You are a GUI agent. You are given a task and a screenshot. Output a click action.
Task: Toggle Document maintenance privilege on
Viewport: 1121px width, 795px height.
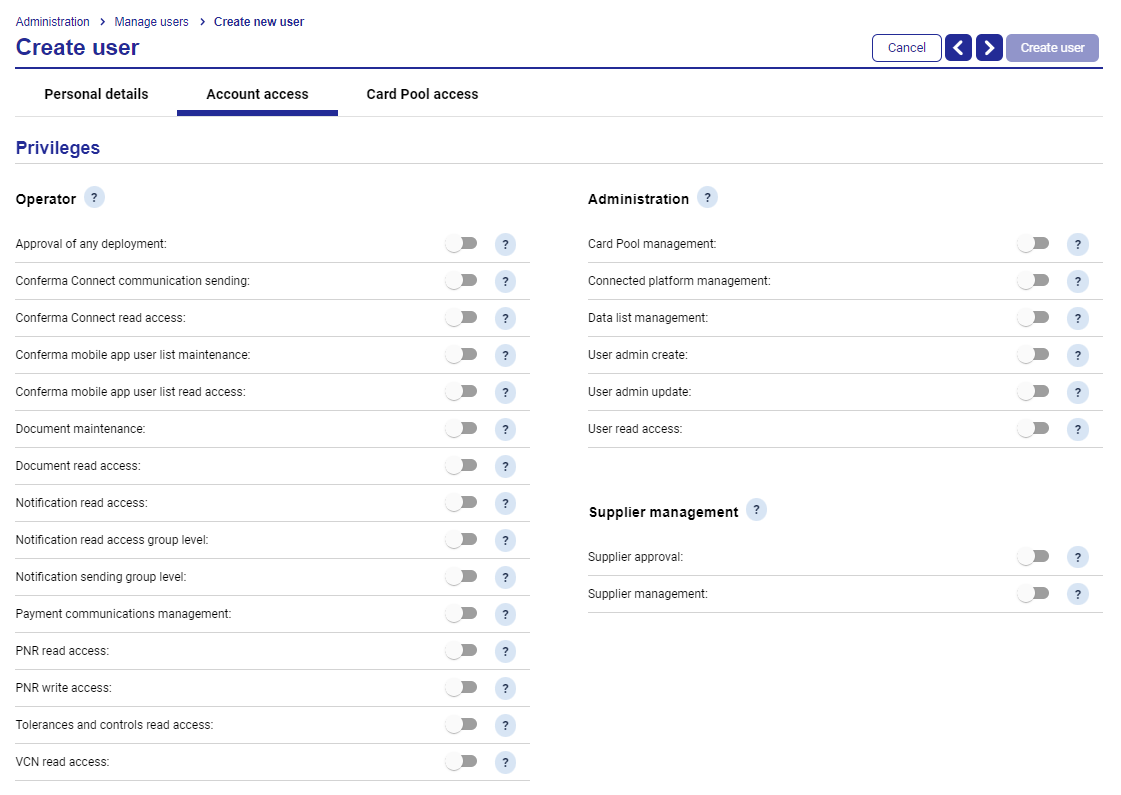point(461,428)
